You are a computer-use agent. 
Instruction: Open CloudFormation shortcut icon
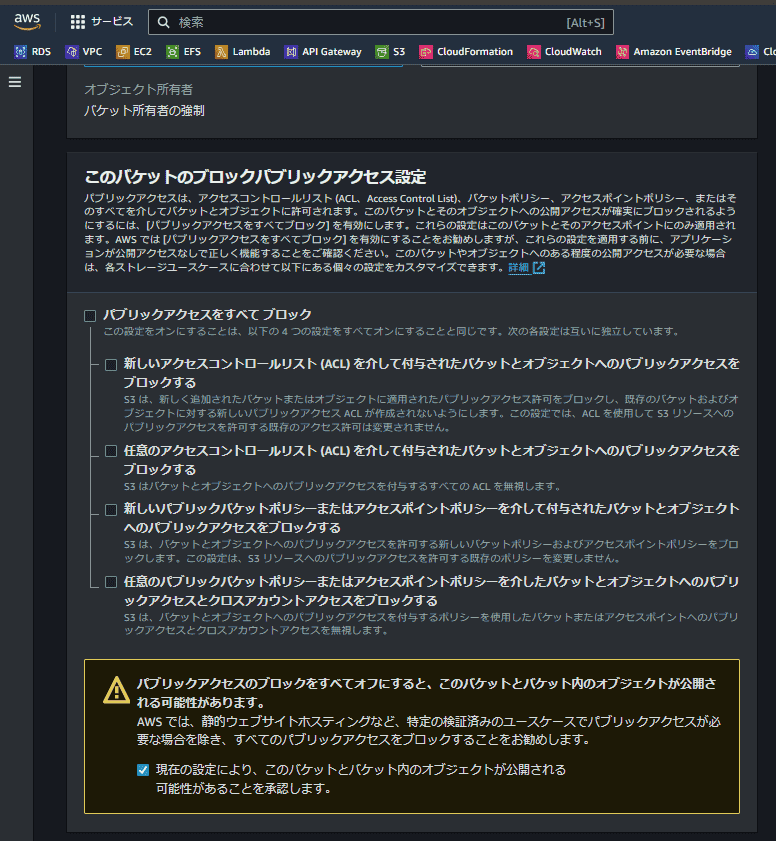coord(426,52)
